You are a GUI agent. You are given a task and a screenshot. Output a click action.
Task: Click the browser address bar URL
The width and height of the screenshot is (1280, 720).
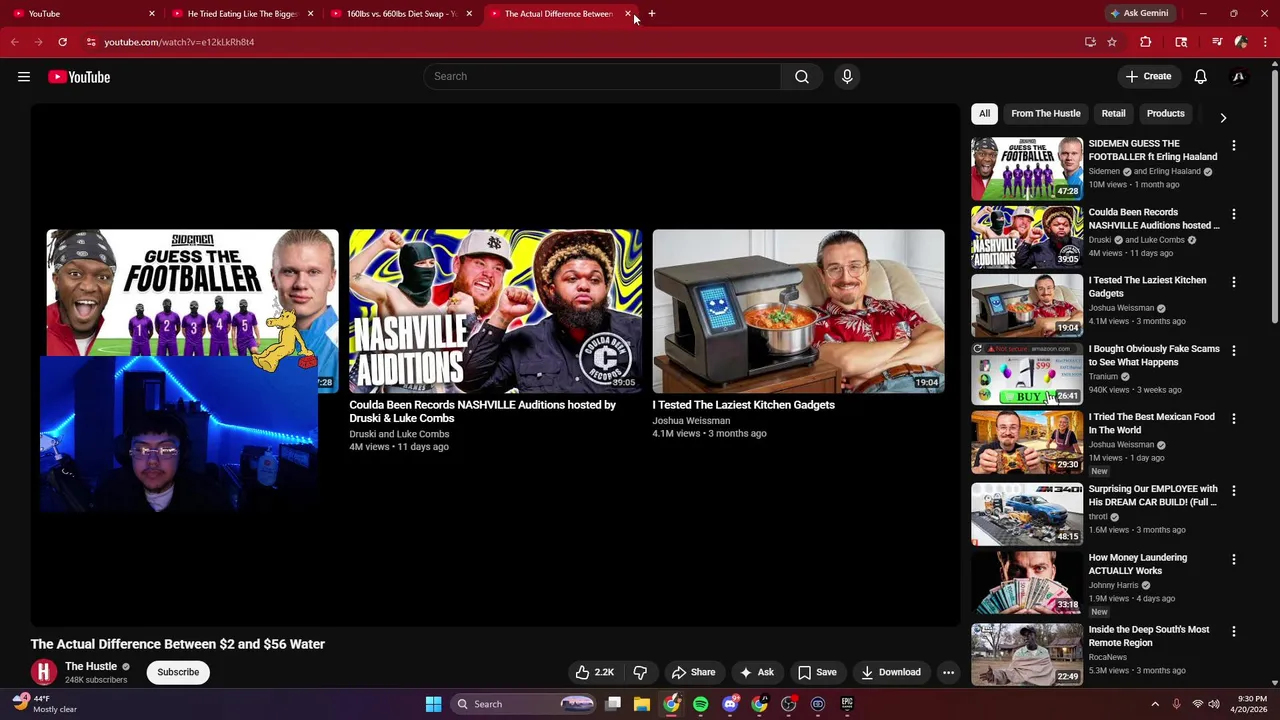[x=179, y=42]
